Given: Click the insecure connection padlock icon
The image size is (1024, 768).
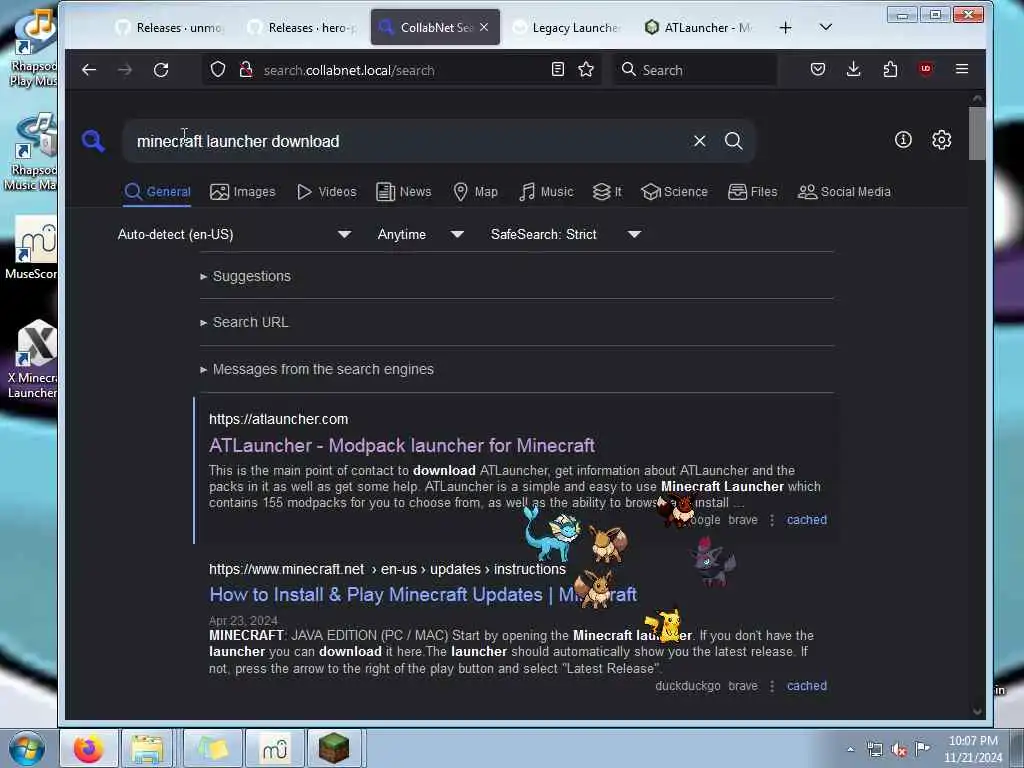Looking at the screenshot, I should click(246, 70).
